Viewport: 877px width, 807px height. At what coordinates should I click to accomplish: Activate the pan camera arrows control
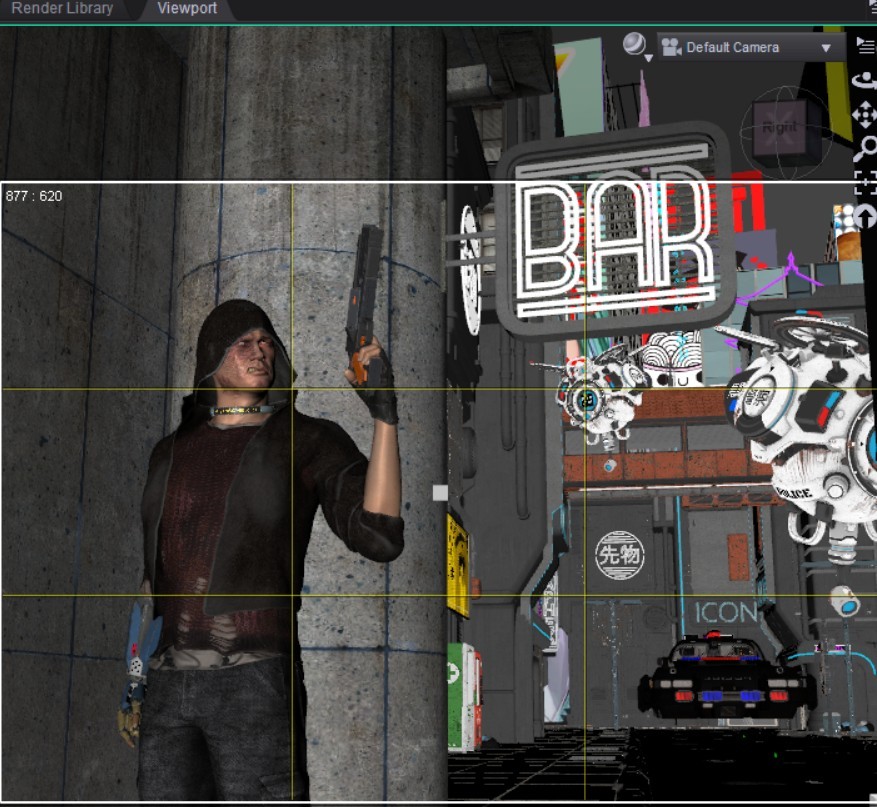tap(865, 115)
